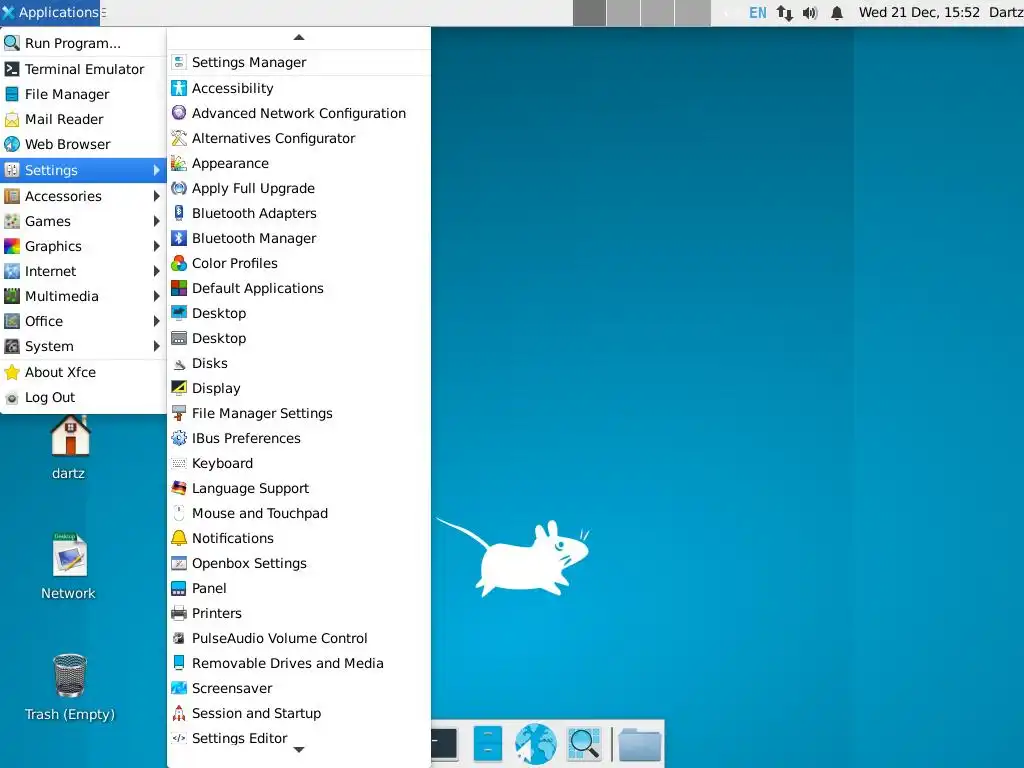This screenshot has height=768, width=1024.
Task: Expand the Internet submenu
Action: tap(83, 270)
